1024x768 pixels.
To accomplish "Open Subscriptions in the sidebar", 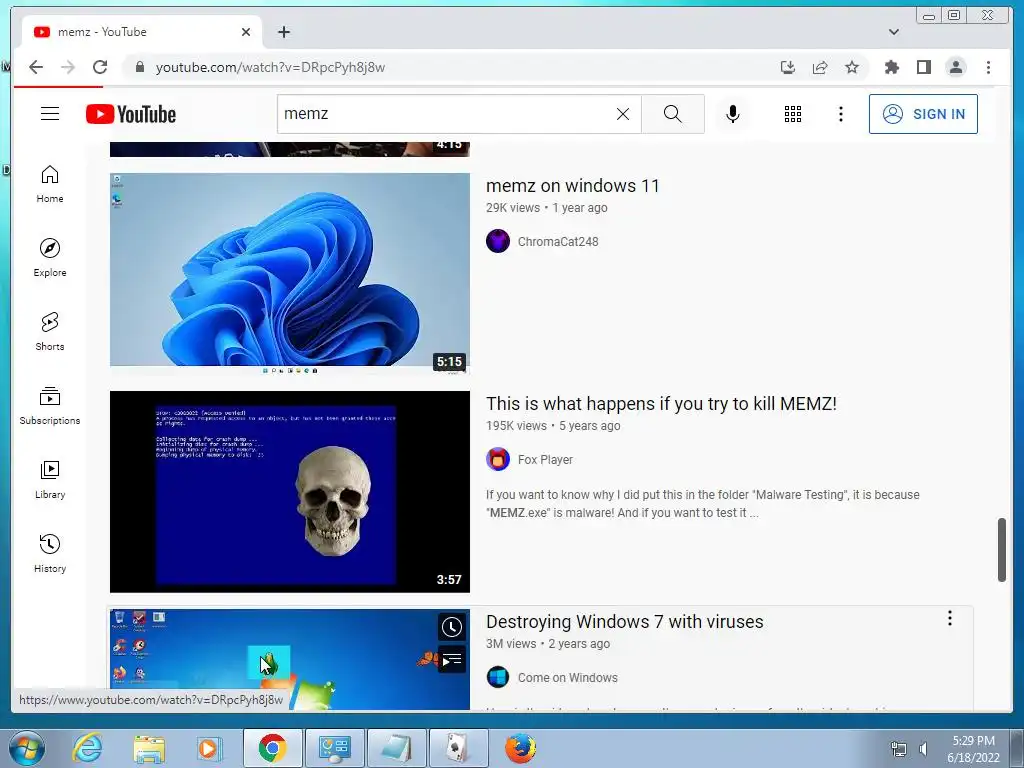I will click(50, 406).
